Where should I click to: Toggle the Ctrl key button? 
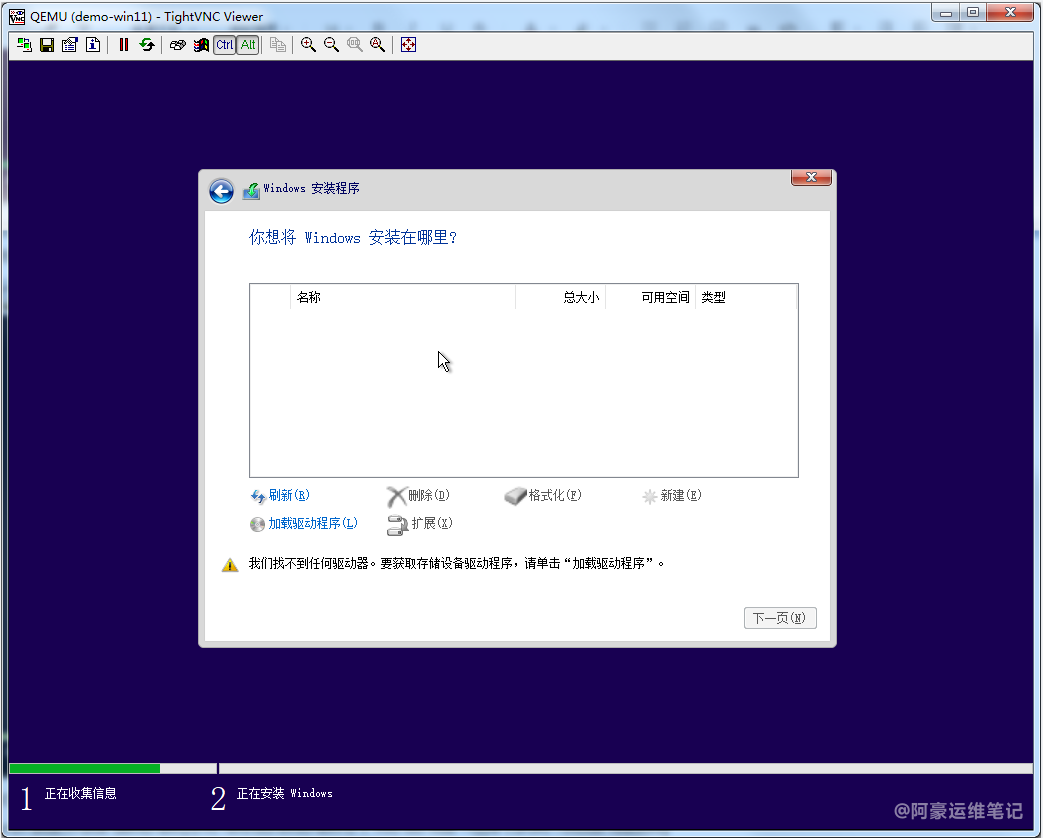pos(225,45)
